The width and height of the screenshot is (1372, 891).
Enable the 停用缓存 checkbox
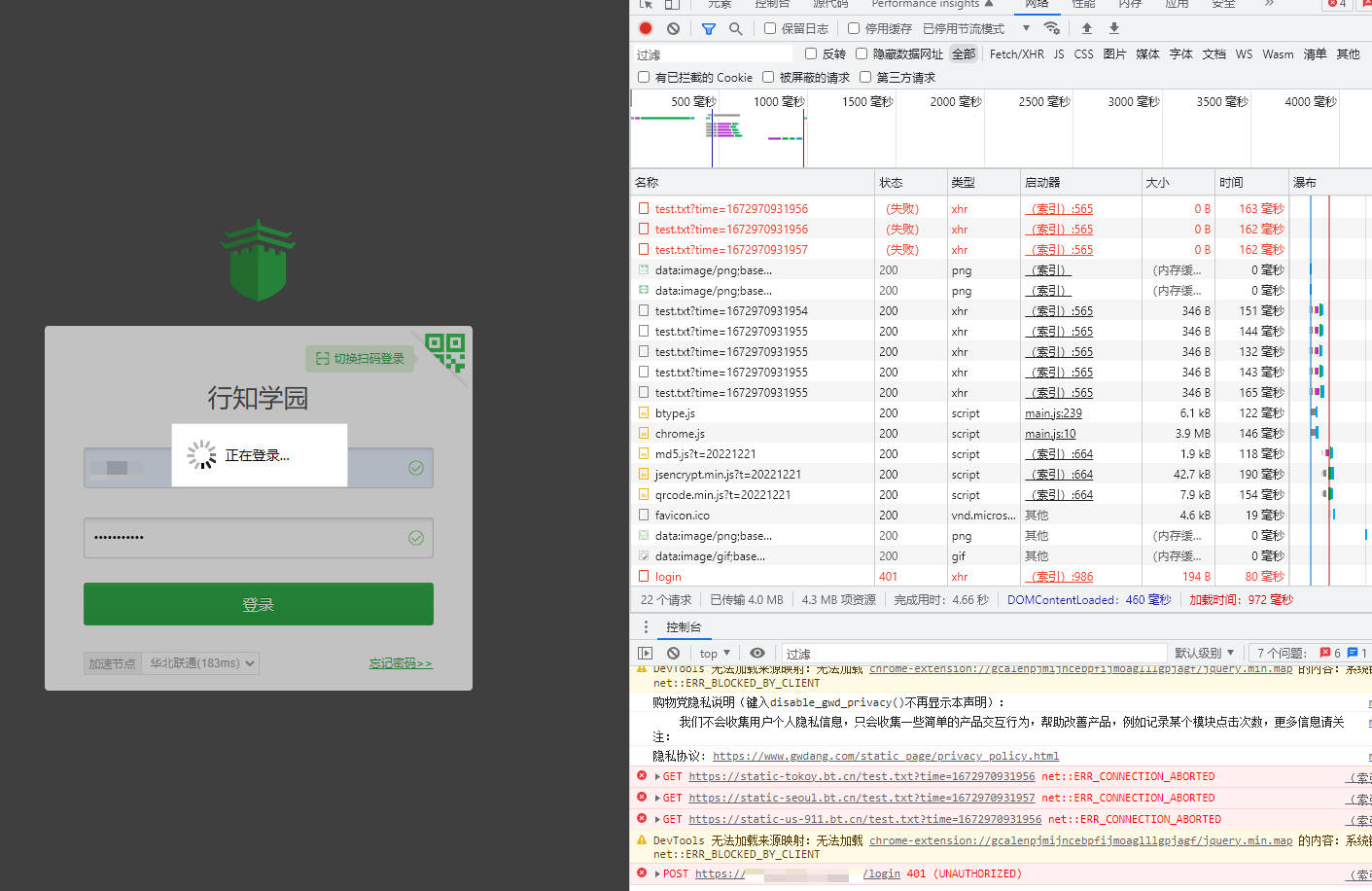tap(854, 28)
